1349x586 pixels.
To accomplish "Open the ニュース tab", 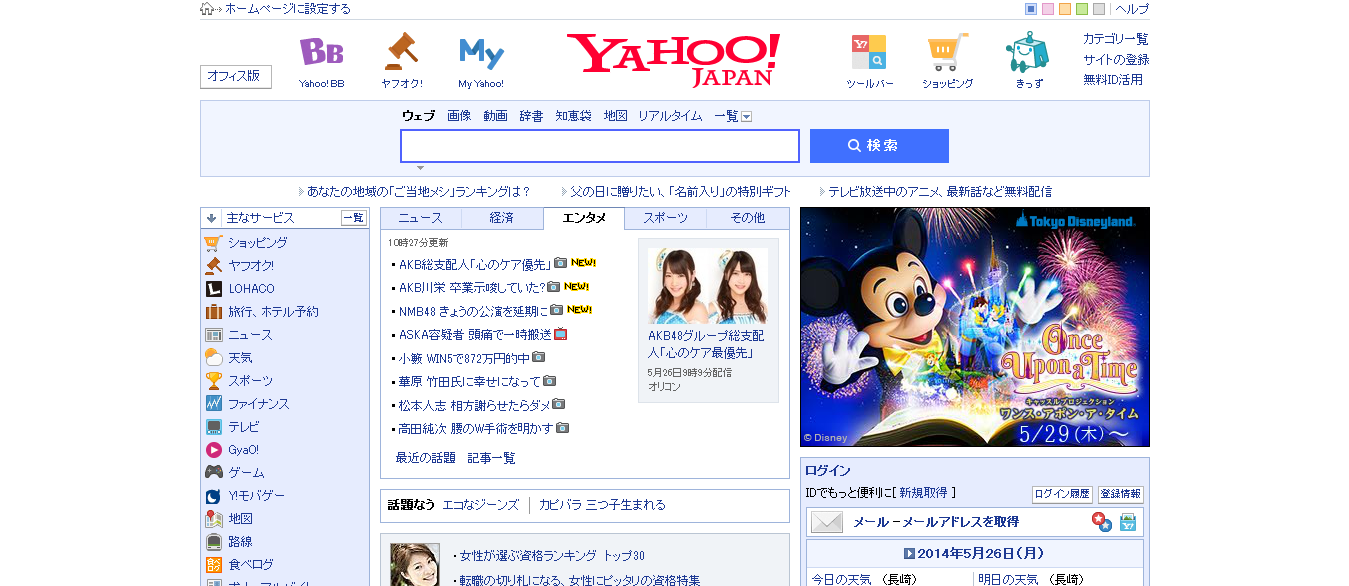I will pyautogui.click(x=420, y=218).
